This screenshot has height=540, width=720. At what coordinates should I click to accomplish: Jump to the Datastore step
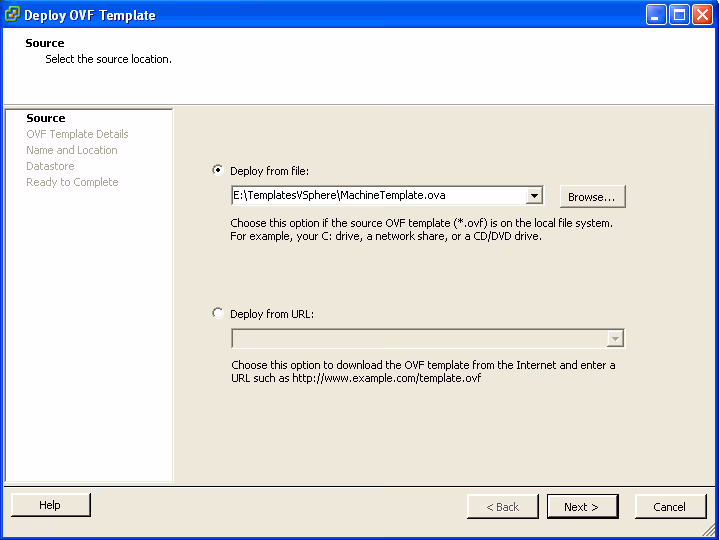50,166
